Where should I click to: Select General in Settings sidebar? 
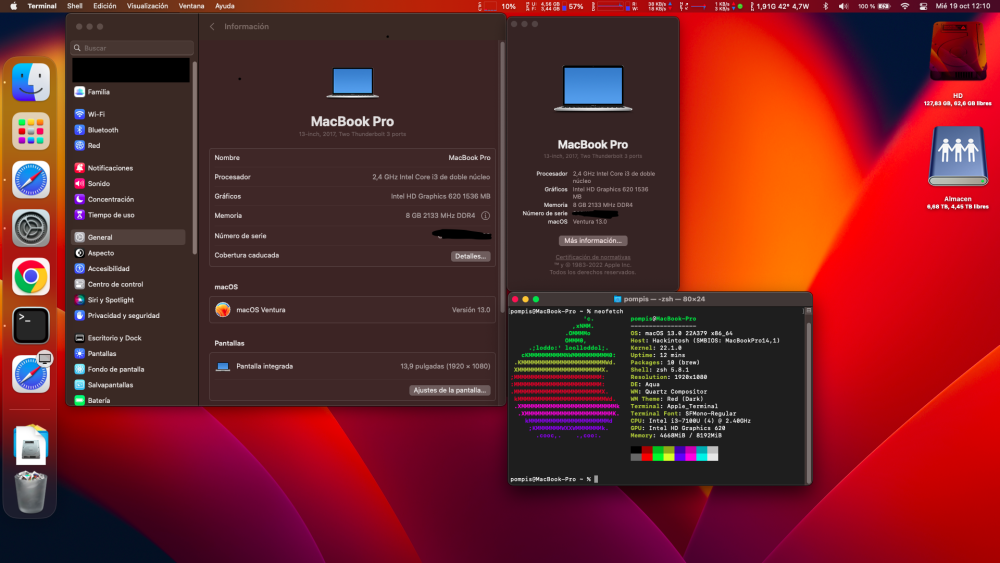[x=128, y=237]
